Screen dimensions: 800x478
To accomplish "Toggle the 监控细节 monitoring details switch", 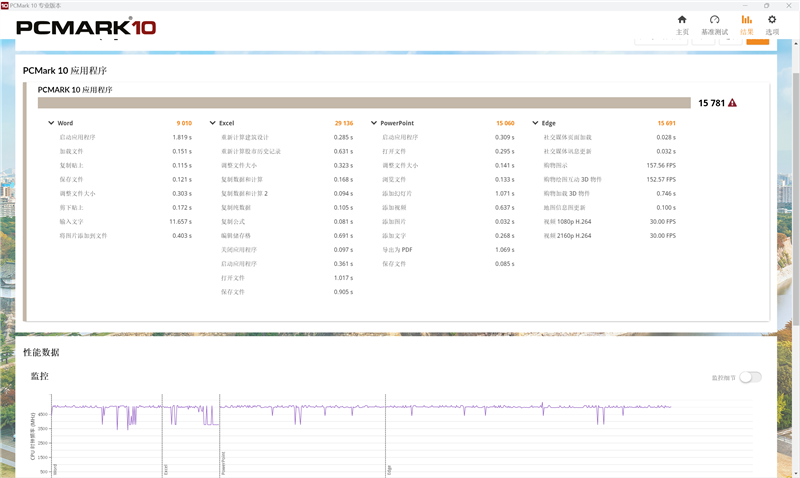I will point(751,377).
